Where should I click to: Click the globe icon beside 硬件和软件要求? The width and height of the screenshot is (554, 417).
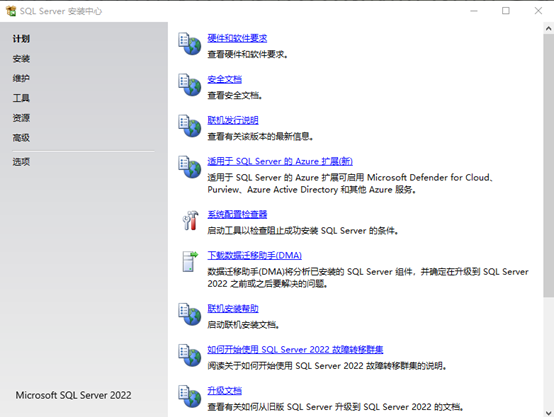point(189,44)
